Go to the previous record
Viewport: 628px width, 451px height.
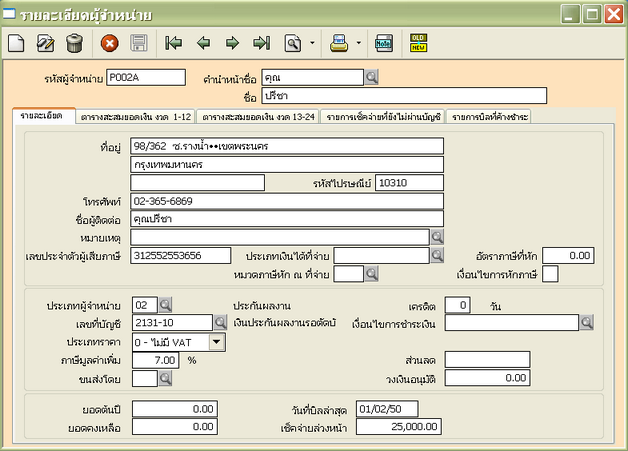click(203, 43)
